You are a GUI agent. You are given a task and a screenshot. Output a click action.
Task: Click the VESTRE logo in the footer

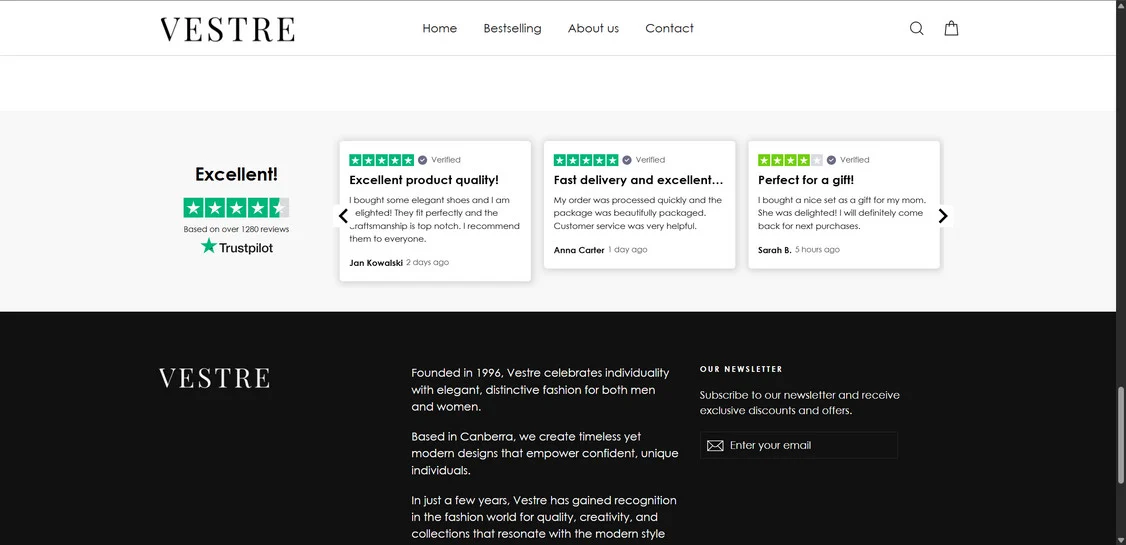click(214, 378)
